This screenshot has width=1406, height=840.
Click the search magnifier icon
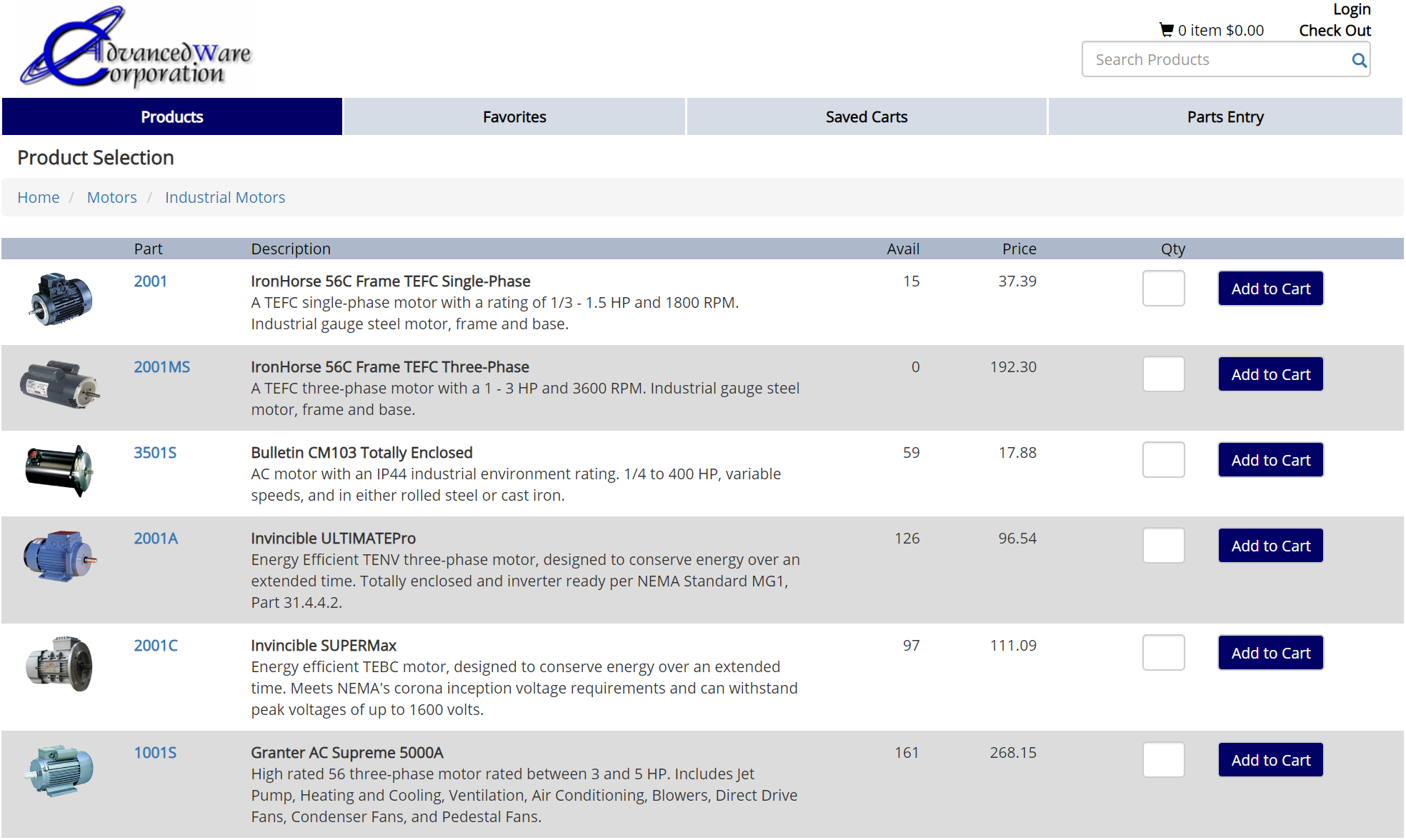[1359, 60]
